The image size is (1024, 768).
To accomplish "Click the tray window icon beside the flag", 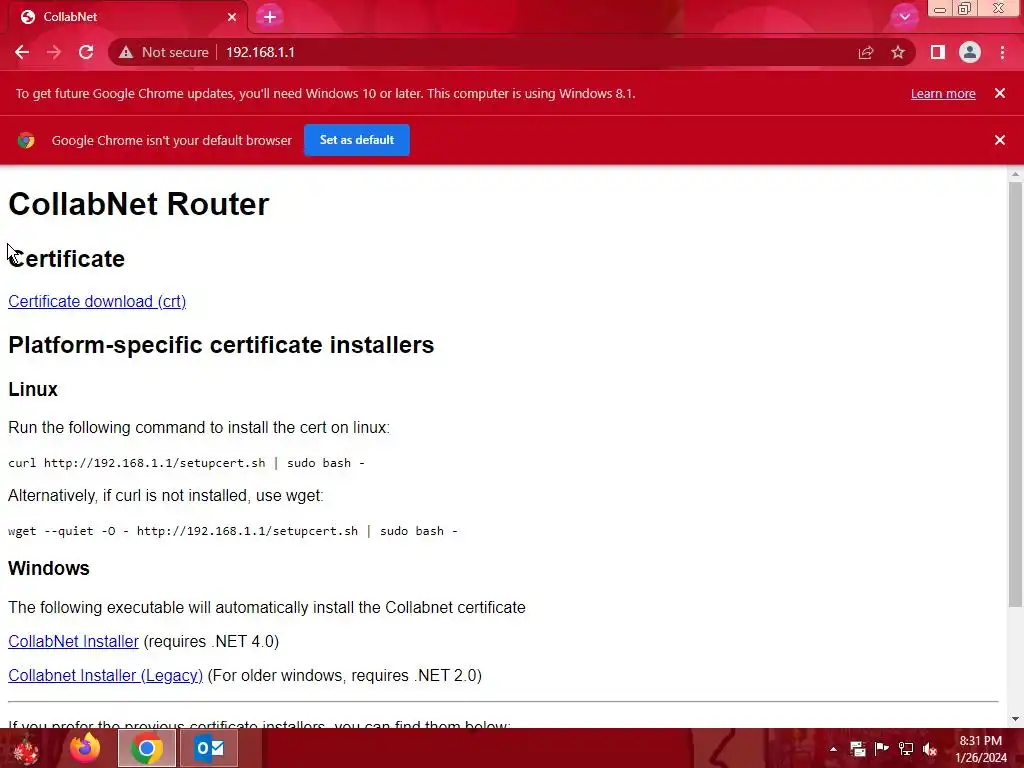I will [x=857, y=748].
